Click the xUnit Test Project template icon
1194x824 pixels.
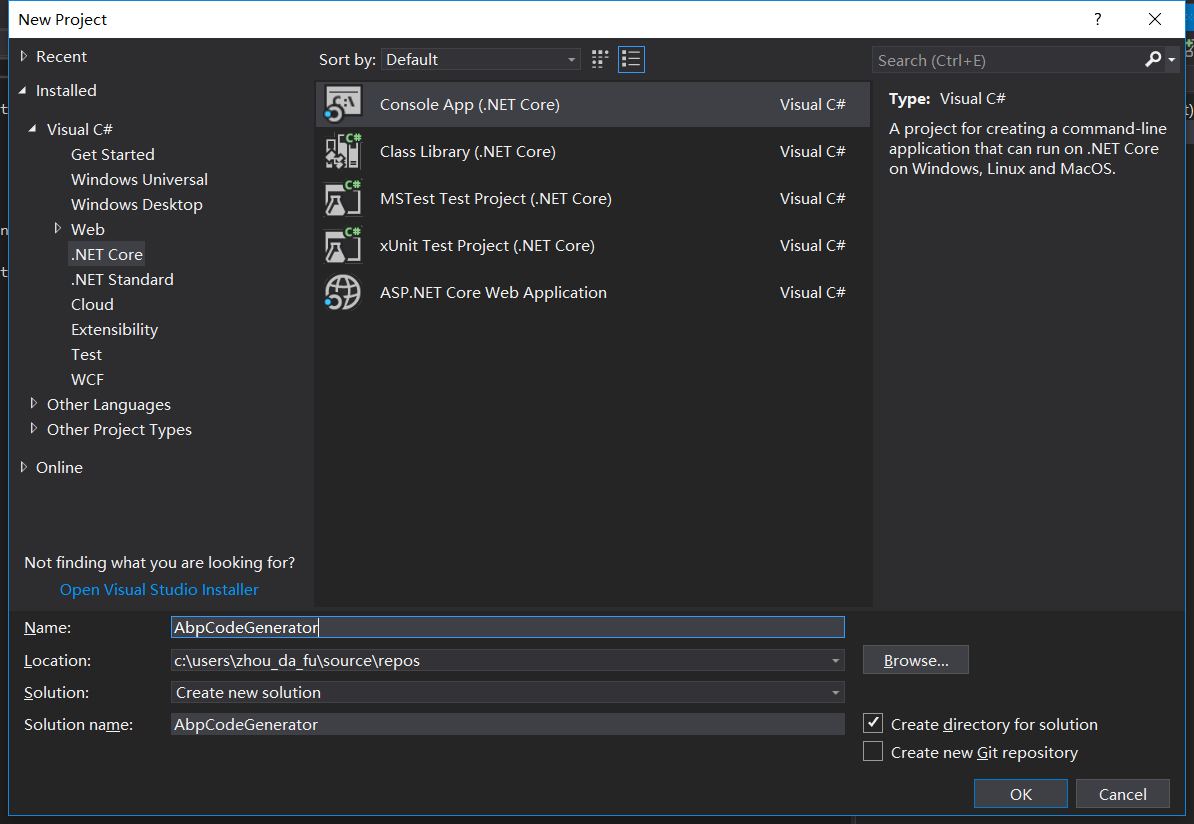tap(343, 245)
